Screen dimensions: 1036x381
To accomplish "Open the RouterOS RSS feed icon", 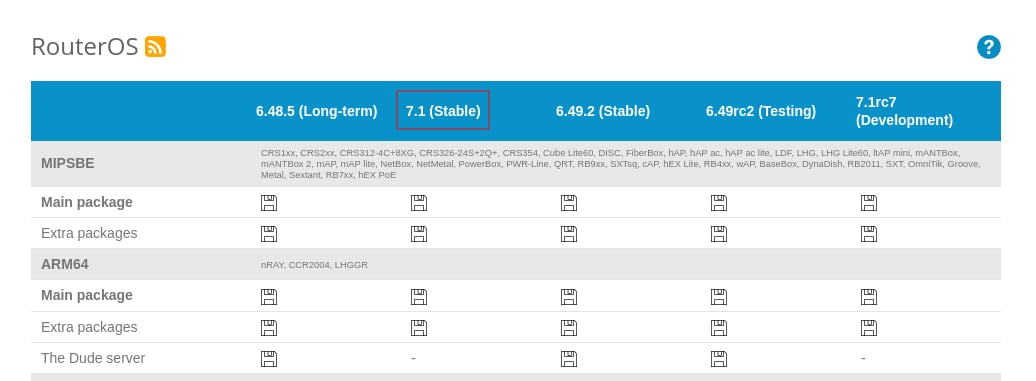I will point(155,47).
